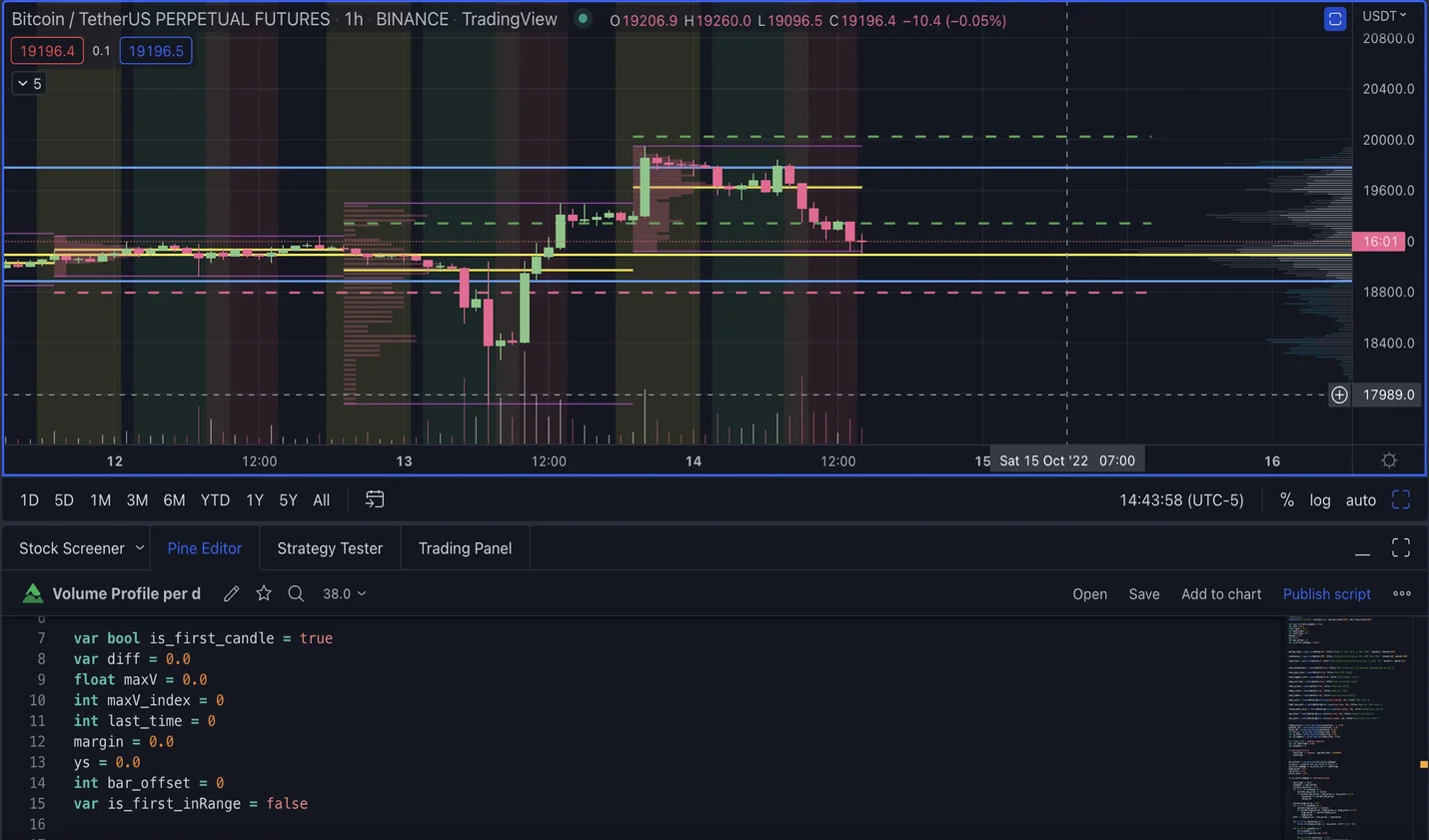Click code line 'float maxV = 0.0'
1429x840 pixels.
tap(140, 679)
